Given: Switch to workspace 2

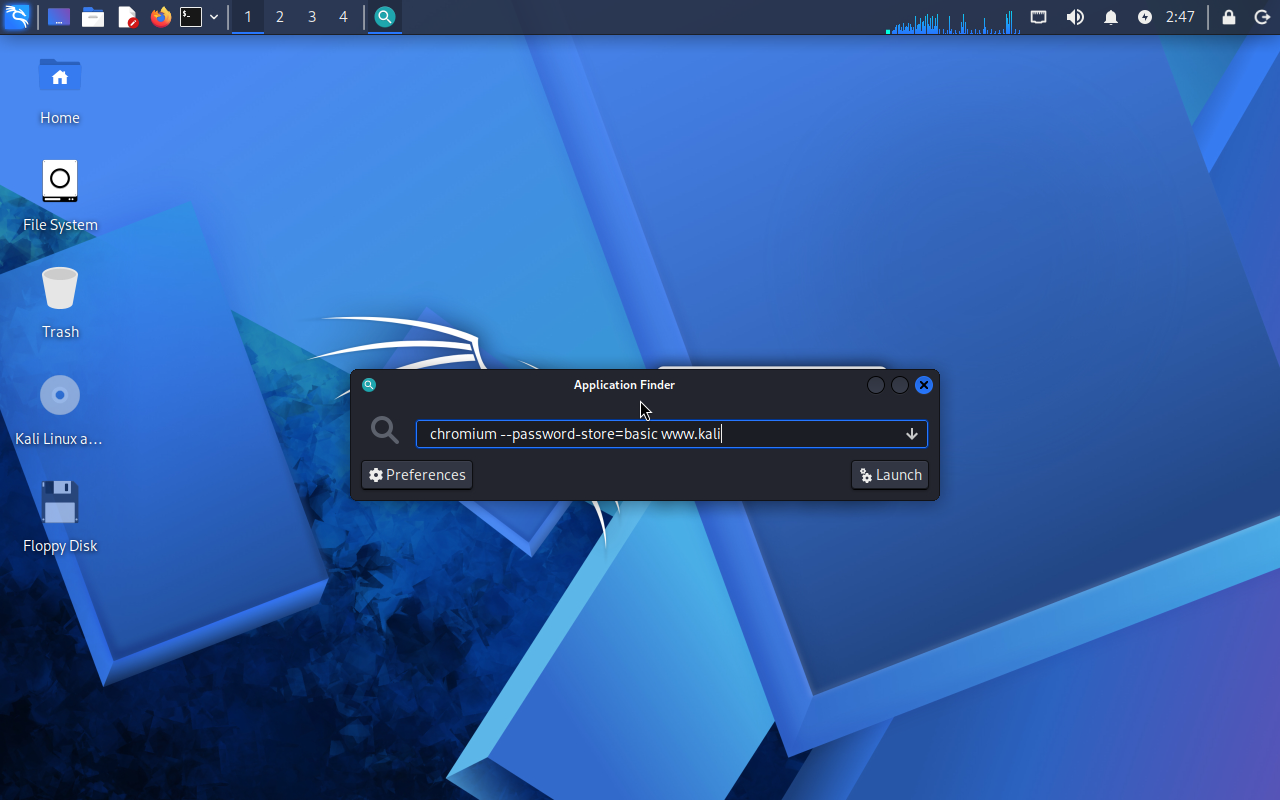Looking at the screenshot, I should pyautogui.click(x=279, y=17).
